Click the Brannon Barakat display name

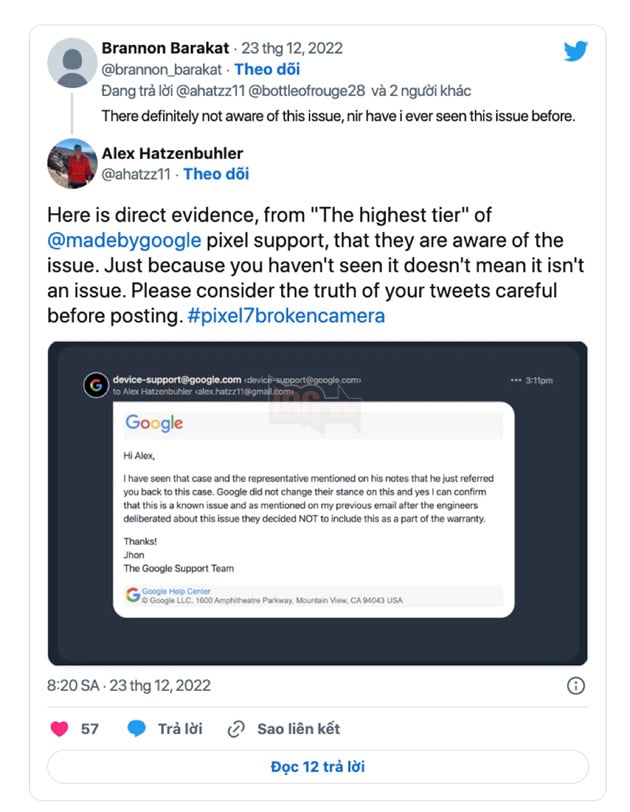click(x=165, y=49)
